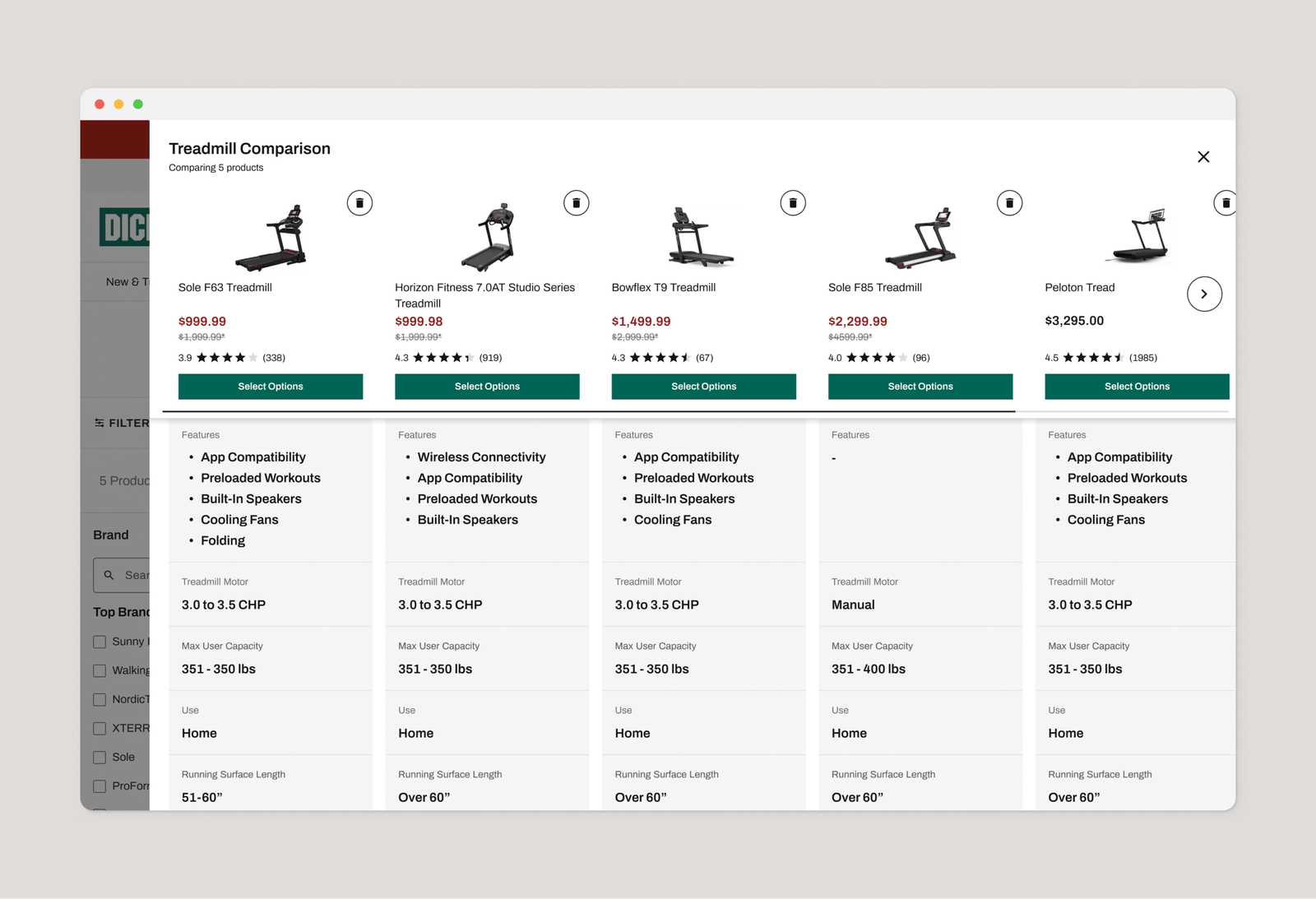
Task: Check the Sole brand checkbox
Action: click(100, 758)
